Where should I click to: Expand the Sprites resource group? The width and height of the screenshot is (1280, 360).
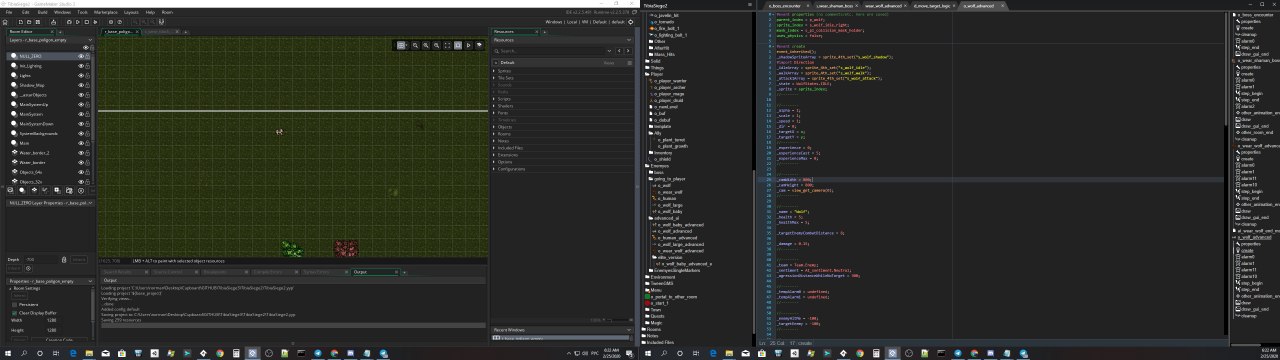pyautogui.click(x=493, y=71)
